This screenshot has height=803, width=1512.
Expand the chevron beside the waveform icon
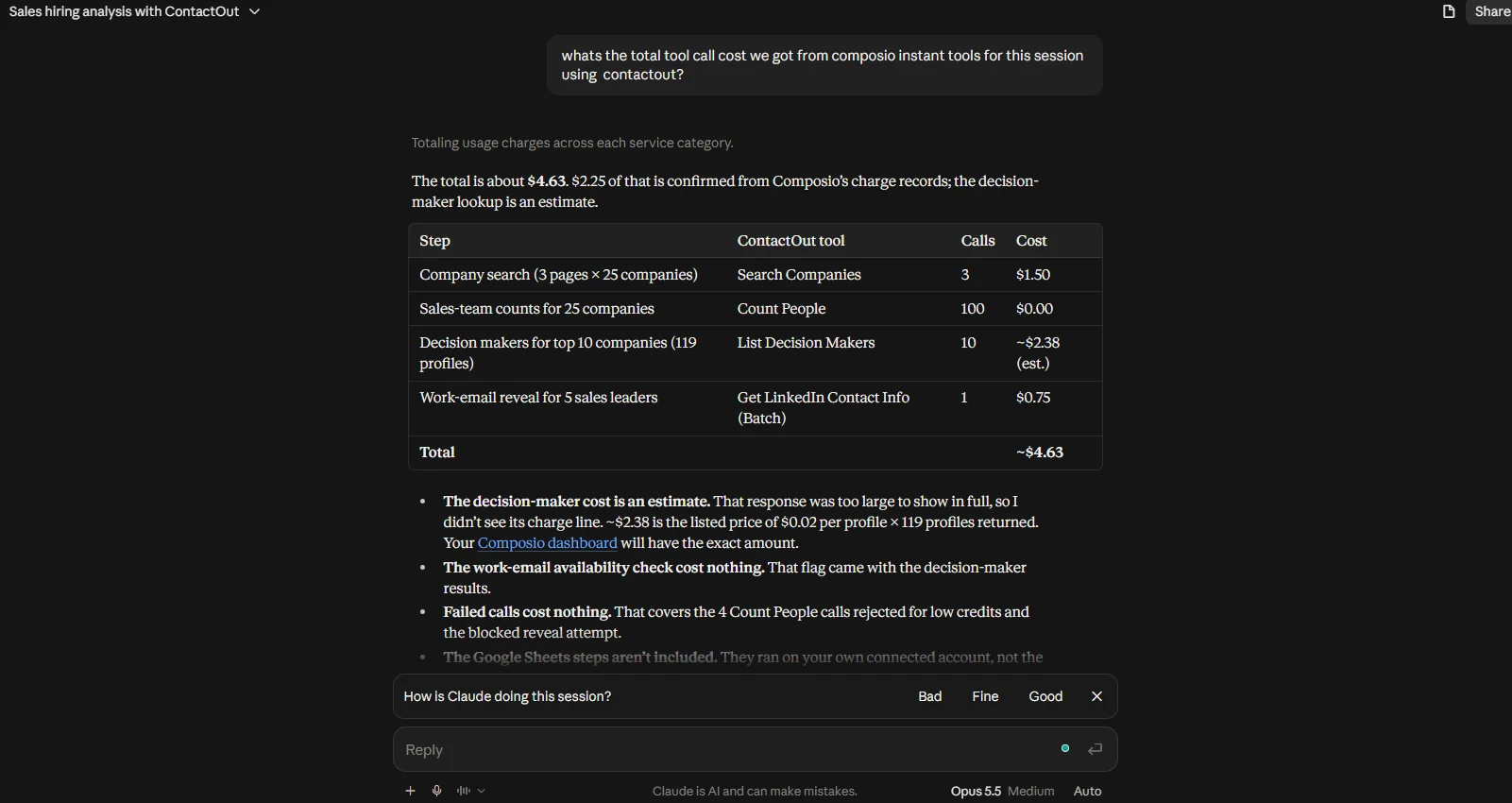tap(482, 791)
